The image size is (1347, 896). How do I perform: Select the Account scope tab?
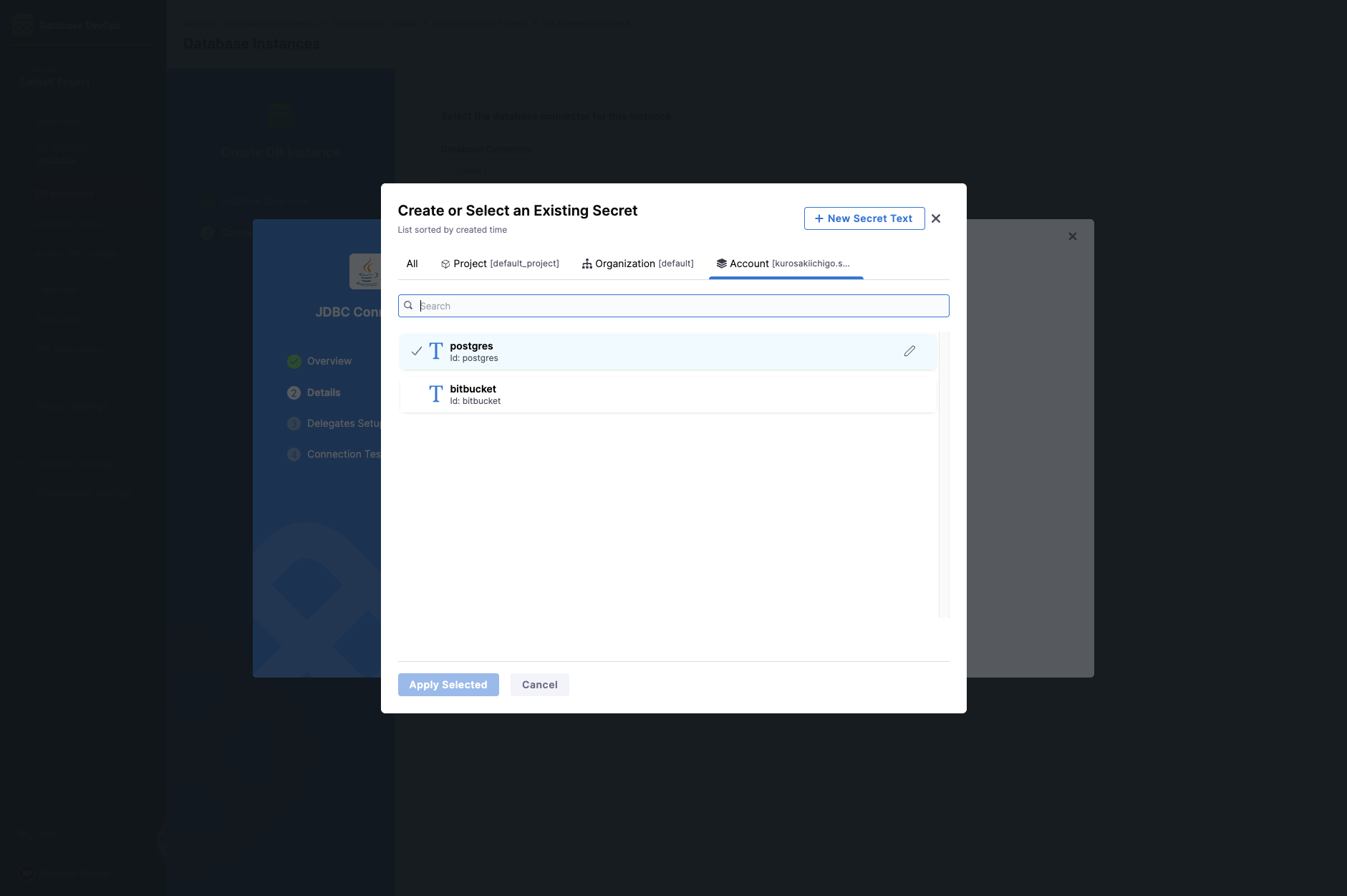point(786,264)
